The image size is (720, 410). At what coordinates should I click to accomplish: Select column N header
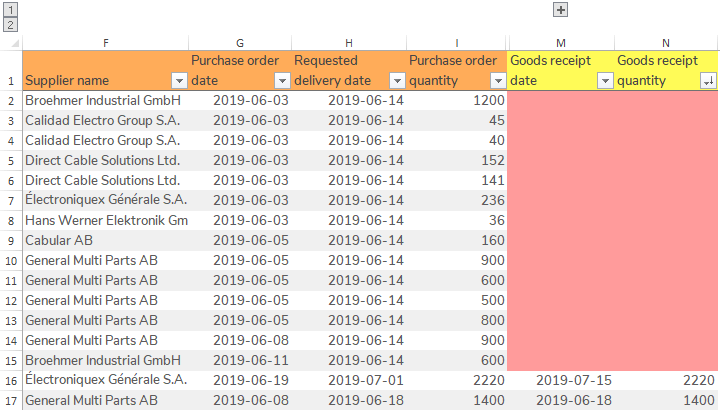coord(666,42)
